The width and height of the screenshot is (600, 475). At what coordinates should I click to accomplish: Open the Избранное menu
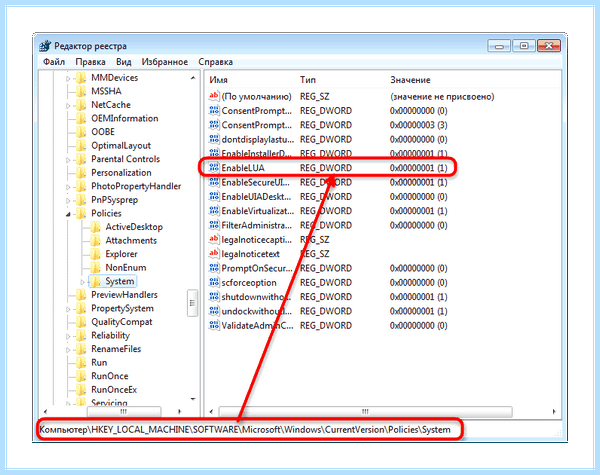pyautogui.click(x=165, y=62)
